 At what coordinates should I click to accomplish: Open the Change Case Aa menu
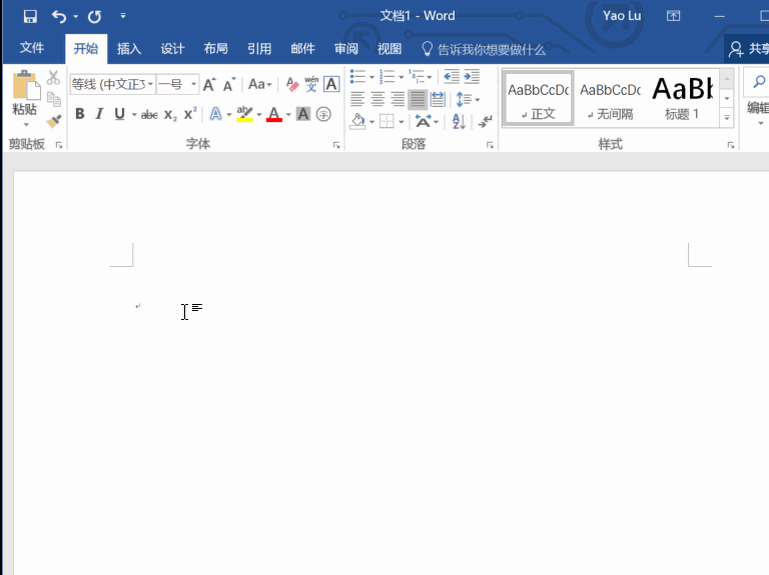point(260,84)
